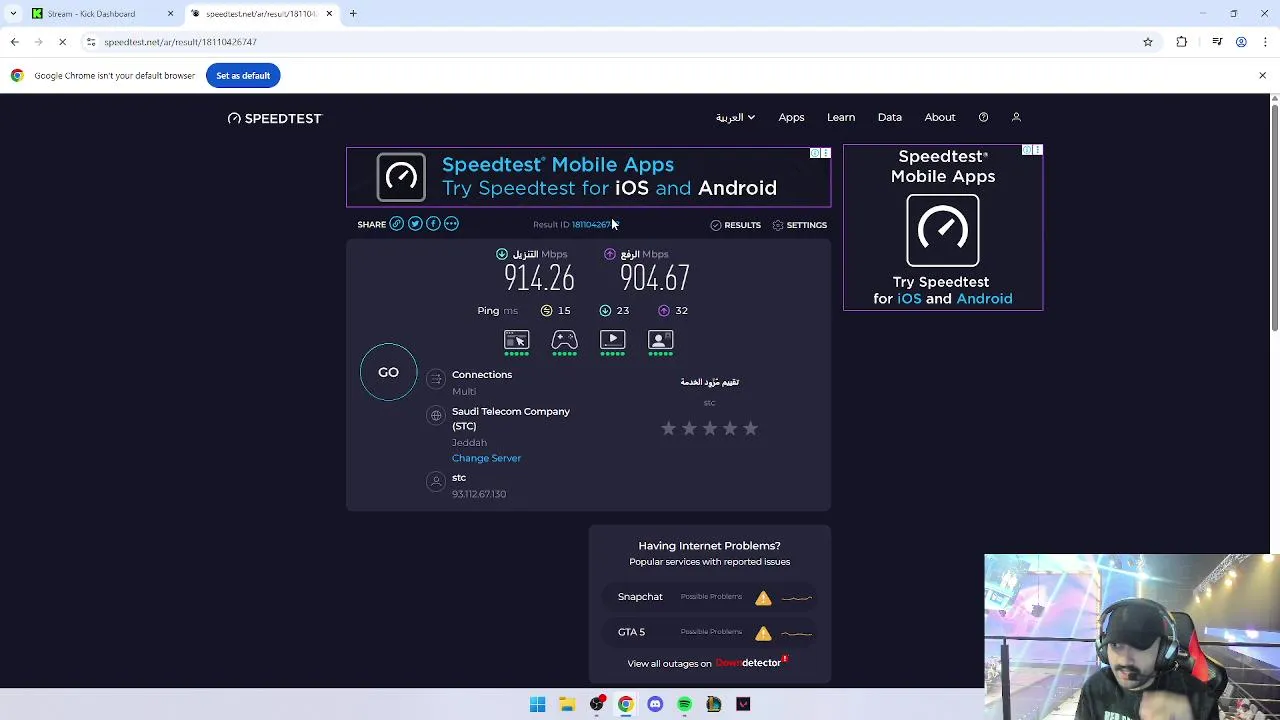Open Learn in the navigation bar
Screen dimensions: 1280x720
(841, 117)
